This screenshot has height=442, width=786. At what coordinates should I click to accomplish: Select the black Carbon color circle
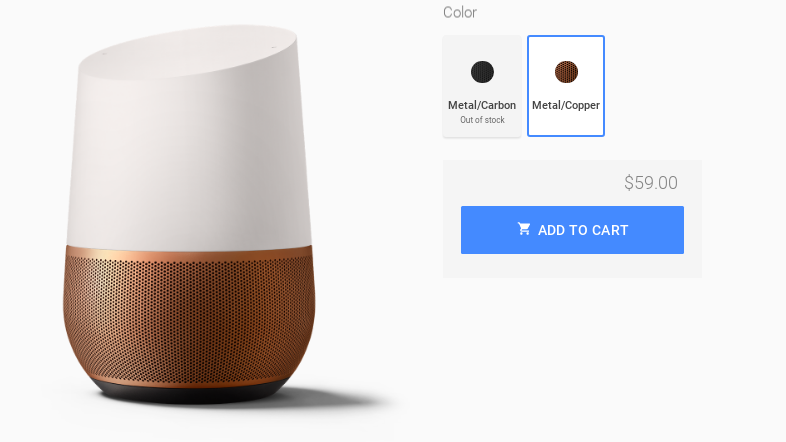pos(482,72)
